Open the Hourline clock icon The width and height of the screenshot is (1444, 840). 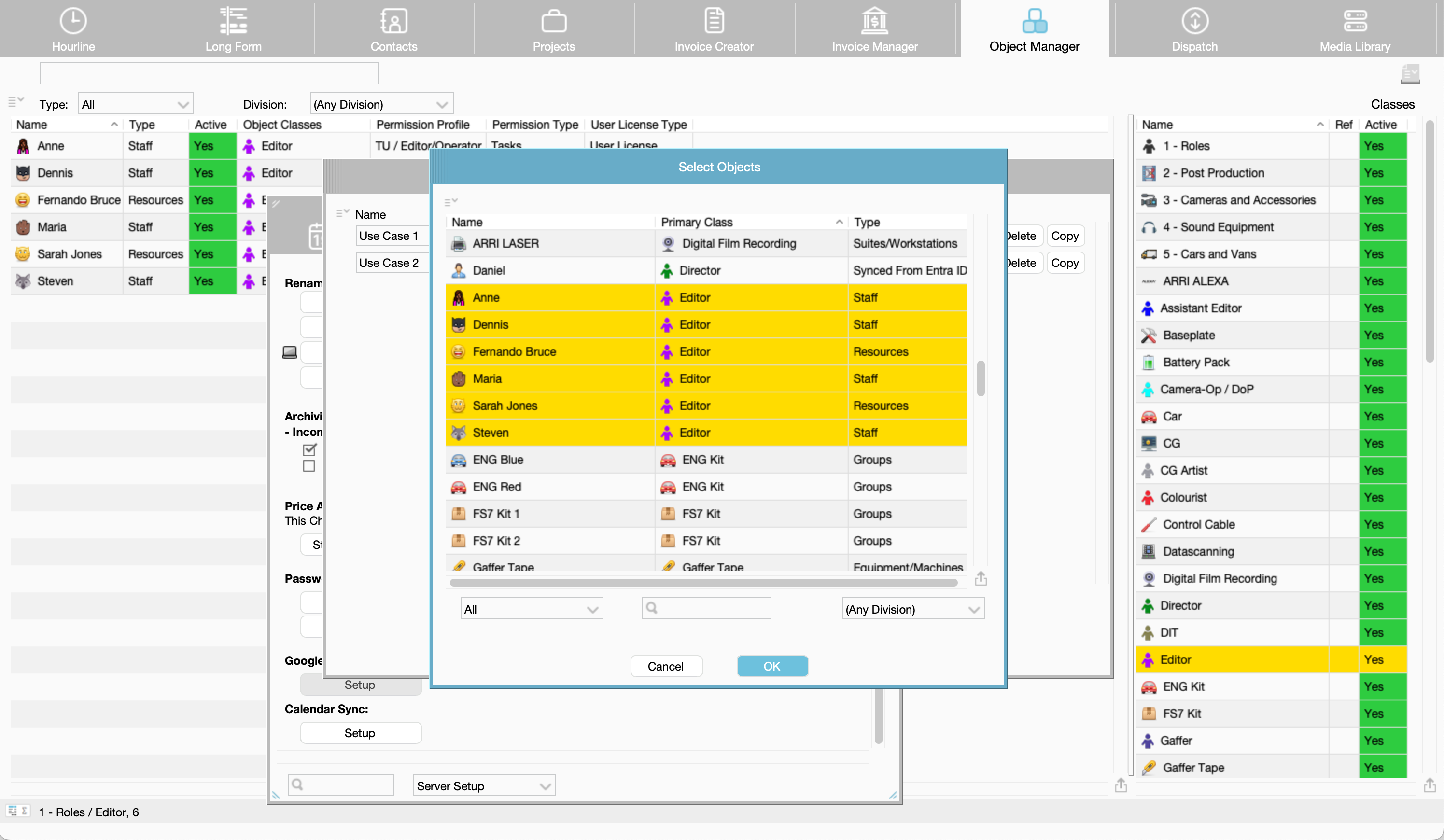73,21
